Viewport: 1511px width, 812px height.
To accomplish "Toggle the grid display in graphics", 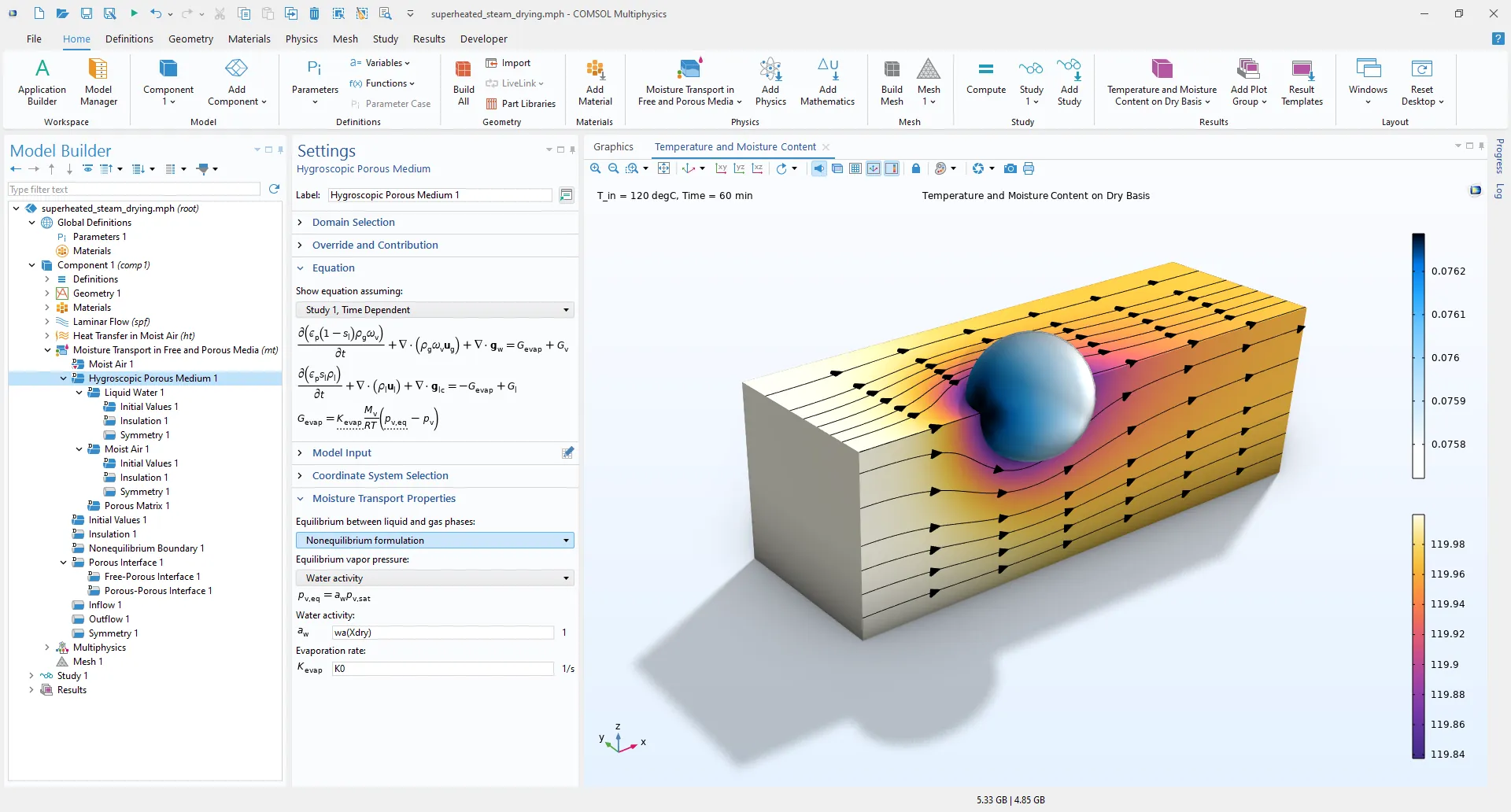I will 855,168.
